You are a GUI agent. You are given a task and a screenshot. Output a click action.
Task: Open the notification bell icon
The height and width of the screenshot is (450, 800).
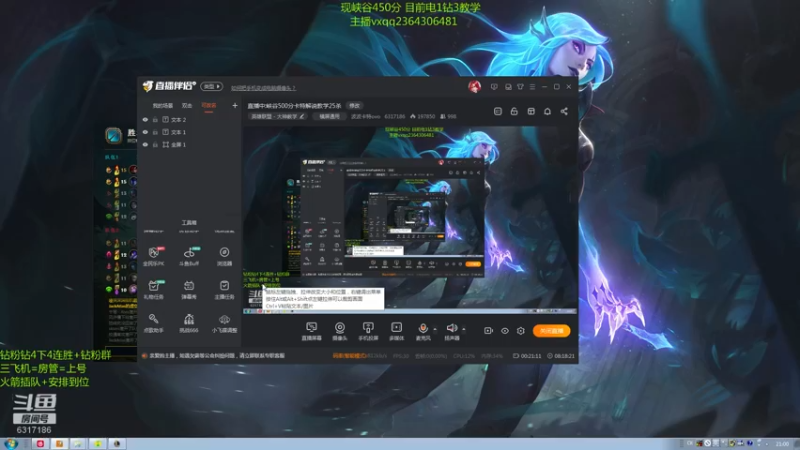pyautogui.click(x=547, y=111)
